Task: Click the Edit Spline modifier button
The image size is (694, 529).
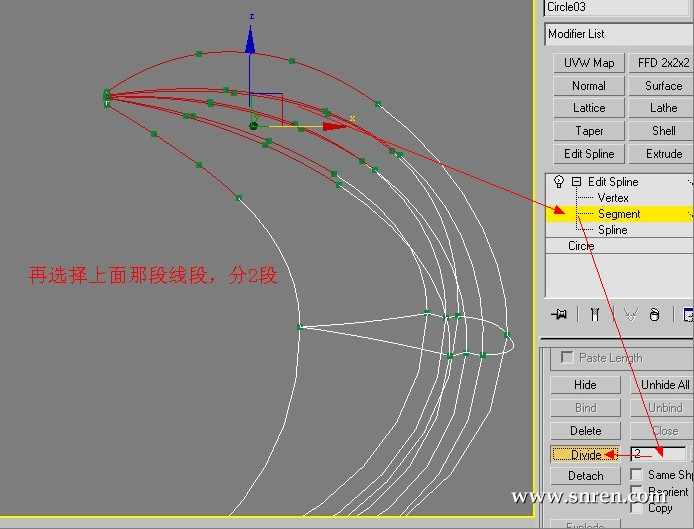Action: (x=589, y=154)
